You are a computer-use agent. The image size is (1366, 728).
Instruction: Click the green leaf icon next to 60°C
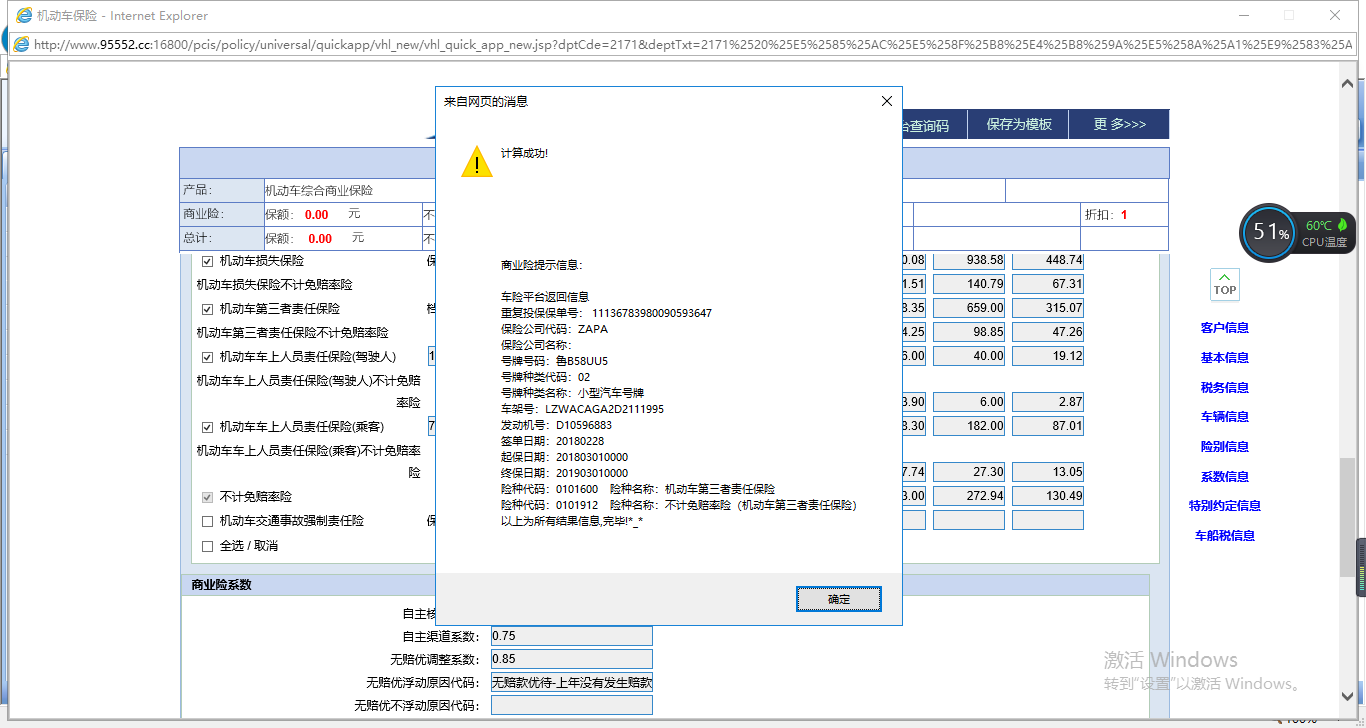coord(1343,225)
